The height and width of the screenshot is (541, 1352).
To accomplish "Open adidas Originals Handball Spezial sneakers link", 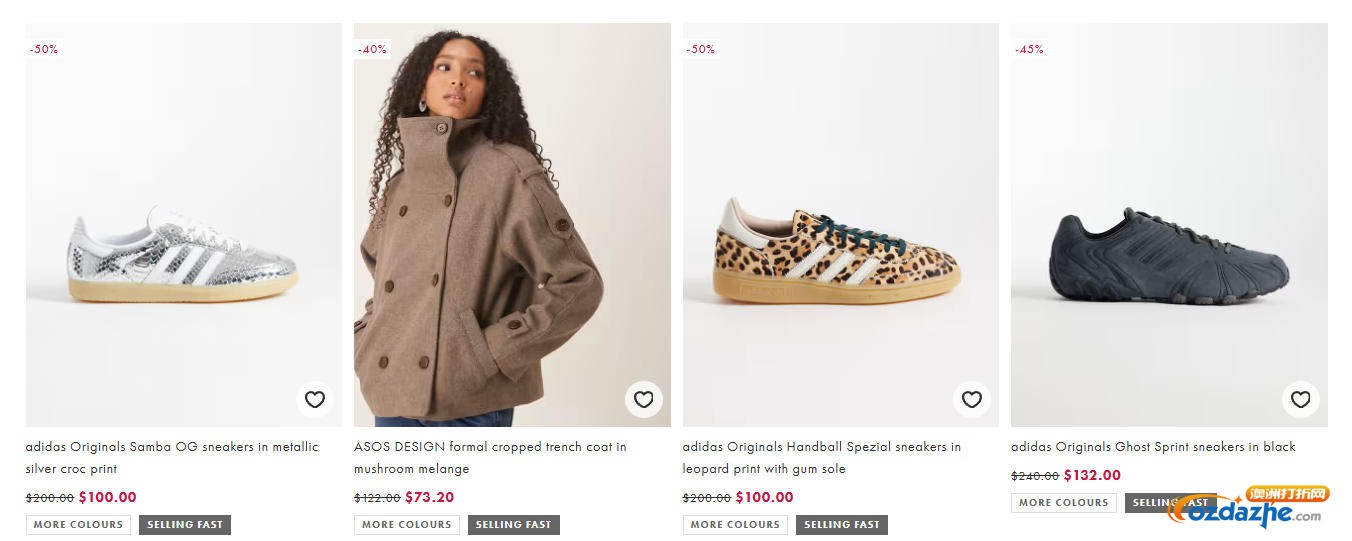I will point(822,458).
